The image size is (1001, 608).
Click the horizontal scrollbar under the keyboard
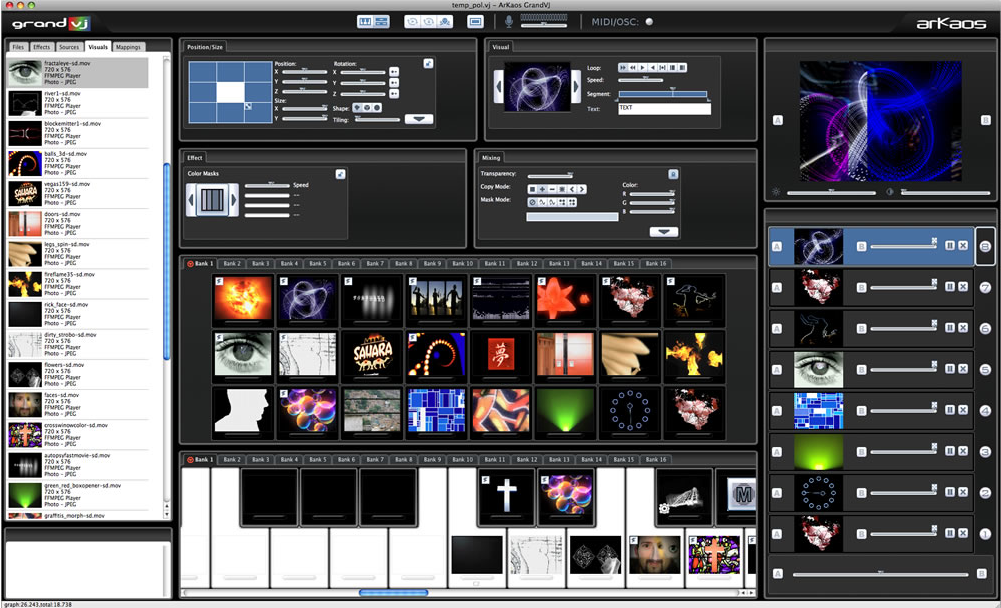(x=393, y=593)
